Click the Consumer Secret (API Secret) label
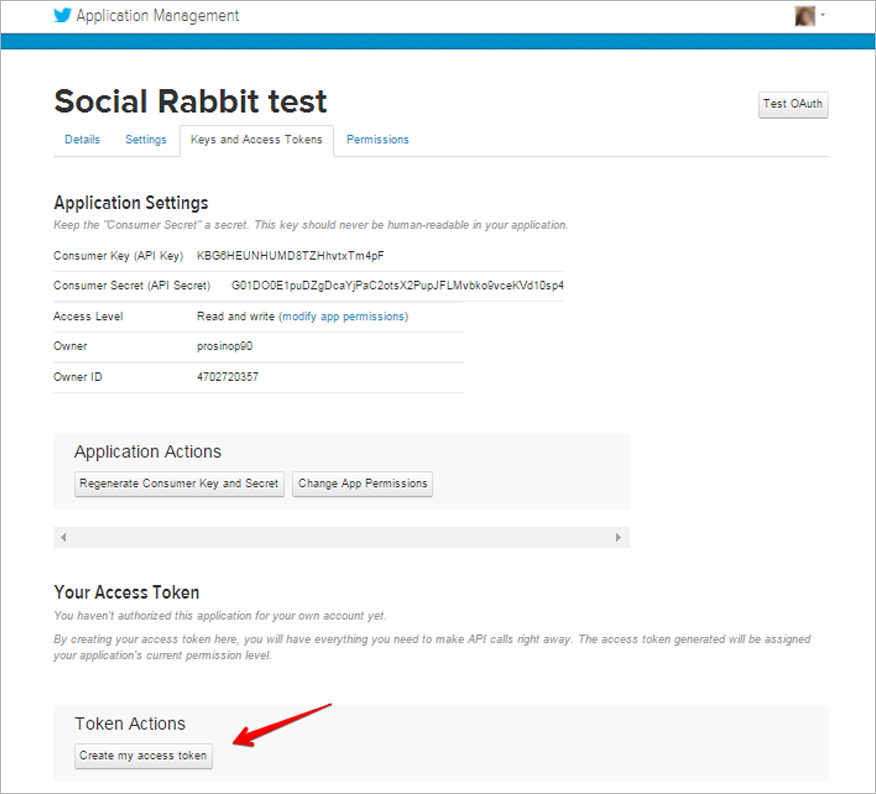The image size is (876, 794). pos(132,286)
